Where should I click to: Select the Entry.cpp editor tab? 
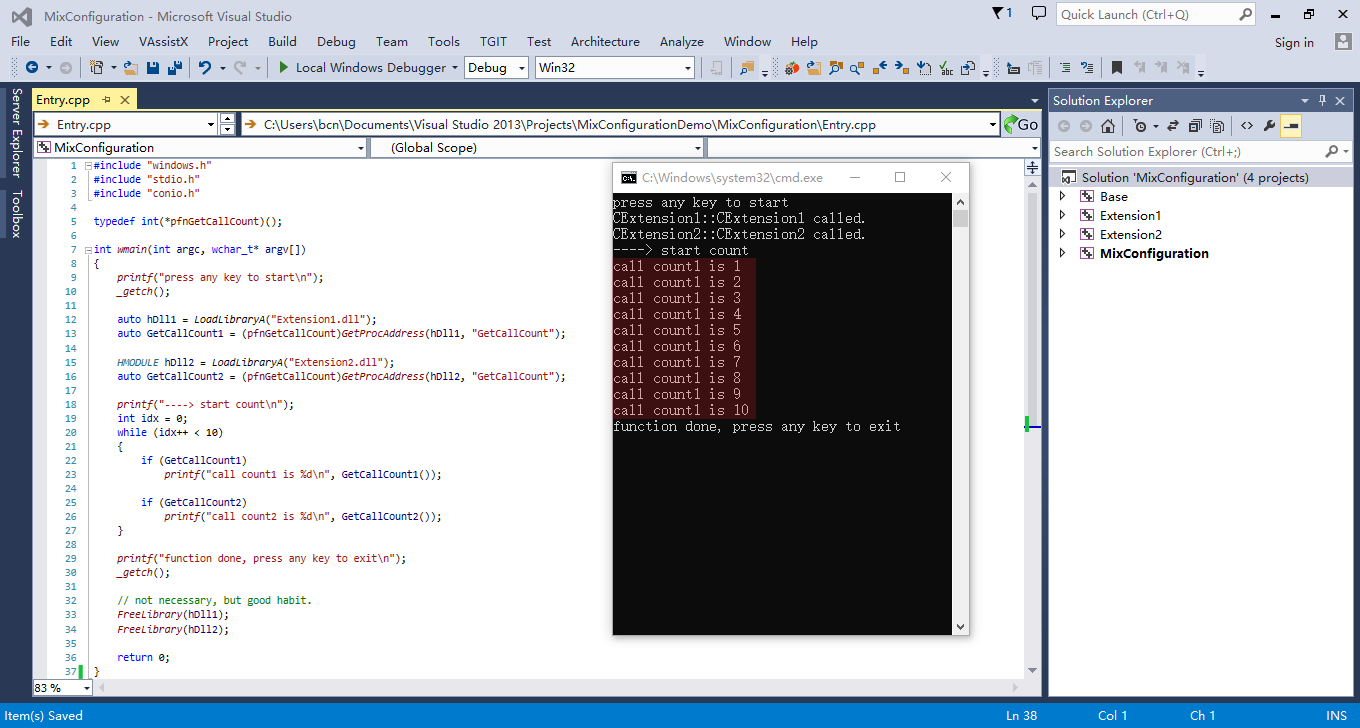(62, 100)
